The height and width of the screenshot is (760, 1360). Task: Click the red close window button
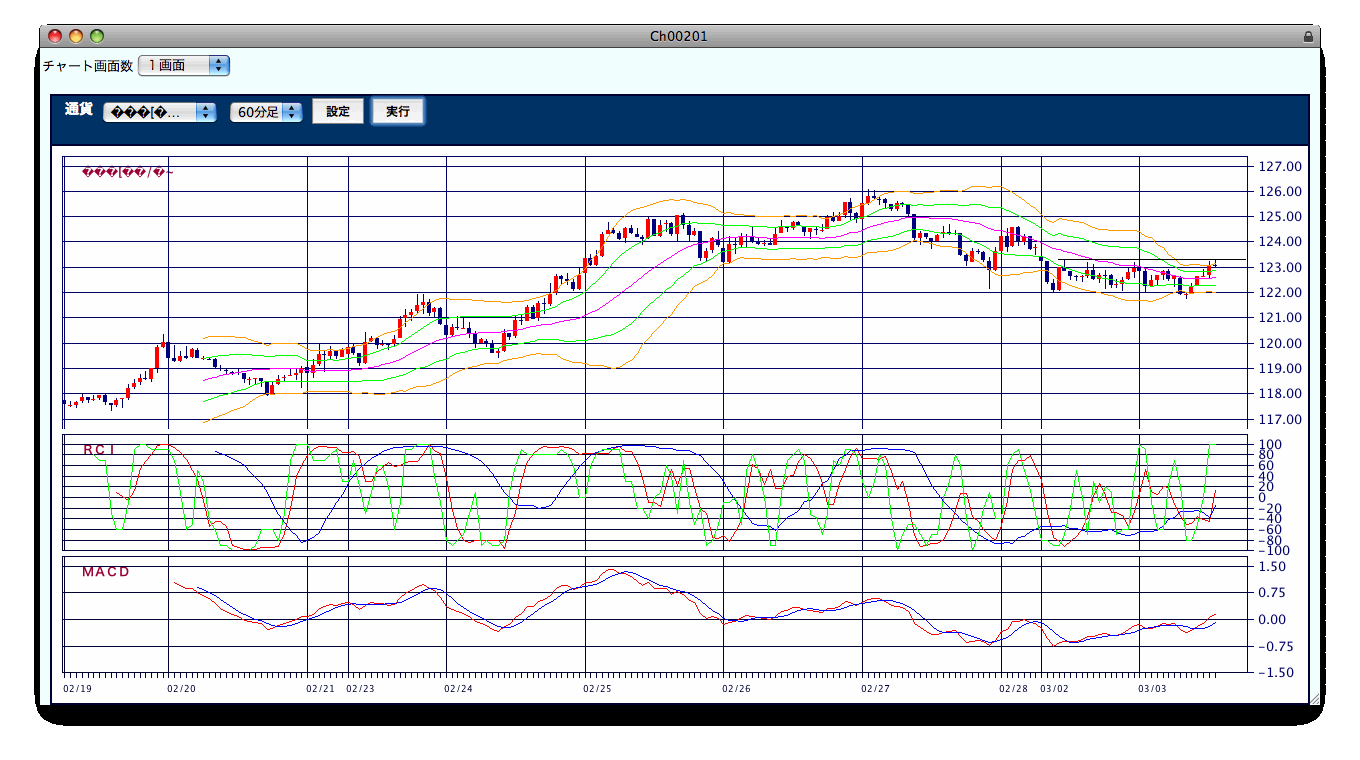coord(55,36)
